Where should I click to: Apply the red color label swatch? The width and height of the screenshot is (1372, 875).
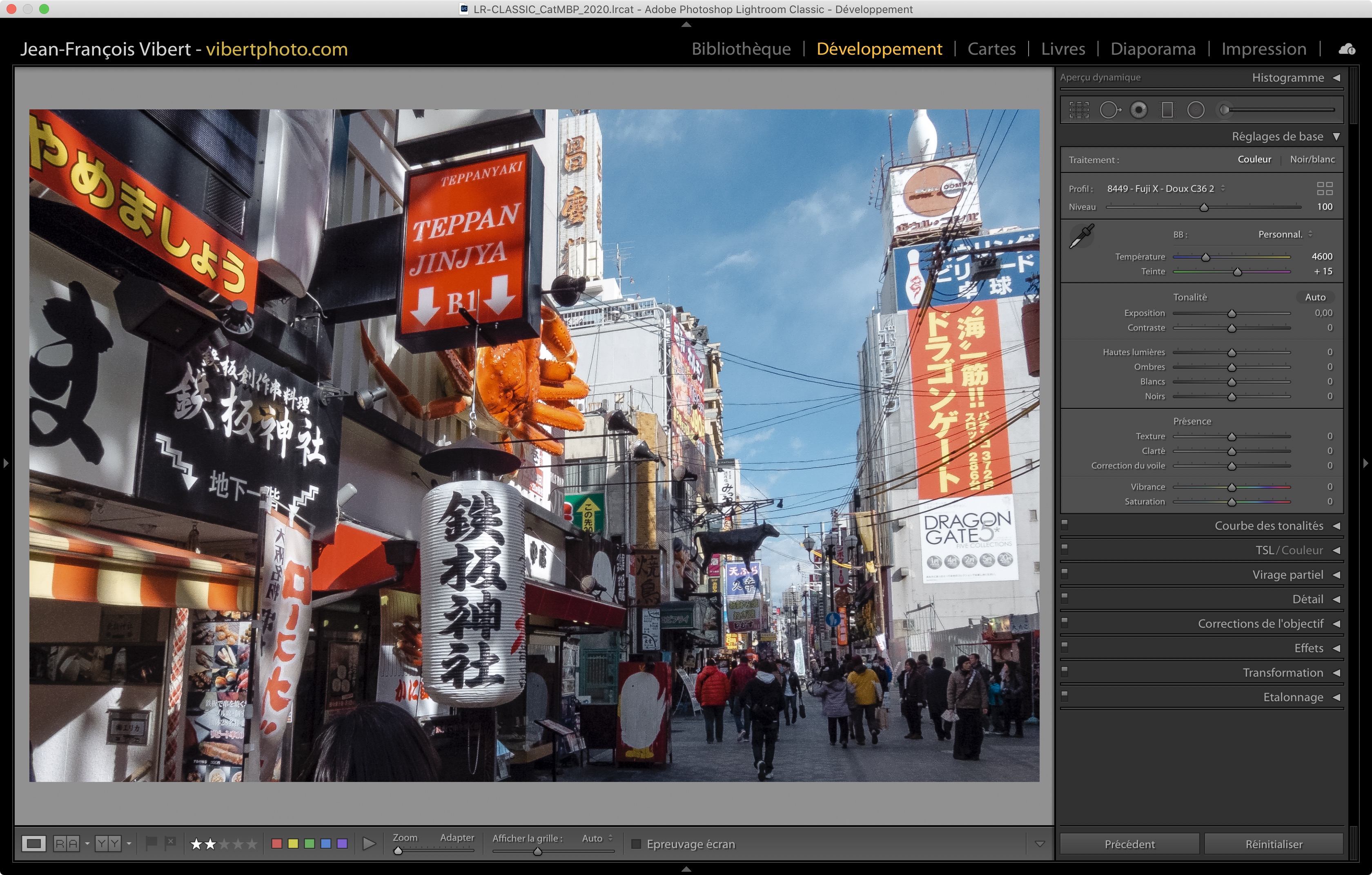click(x=277, y=844)
